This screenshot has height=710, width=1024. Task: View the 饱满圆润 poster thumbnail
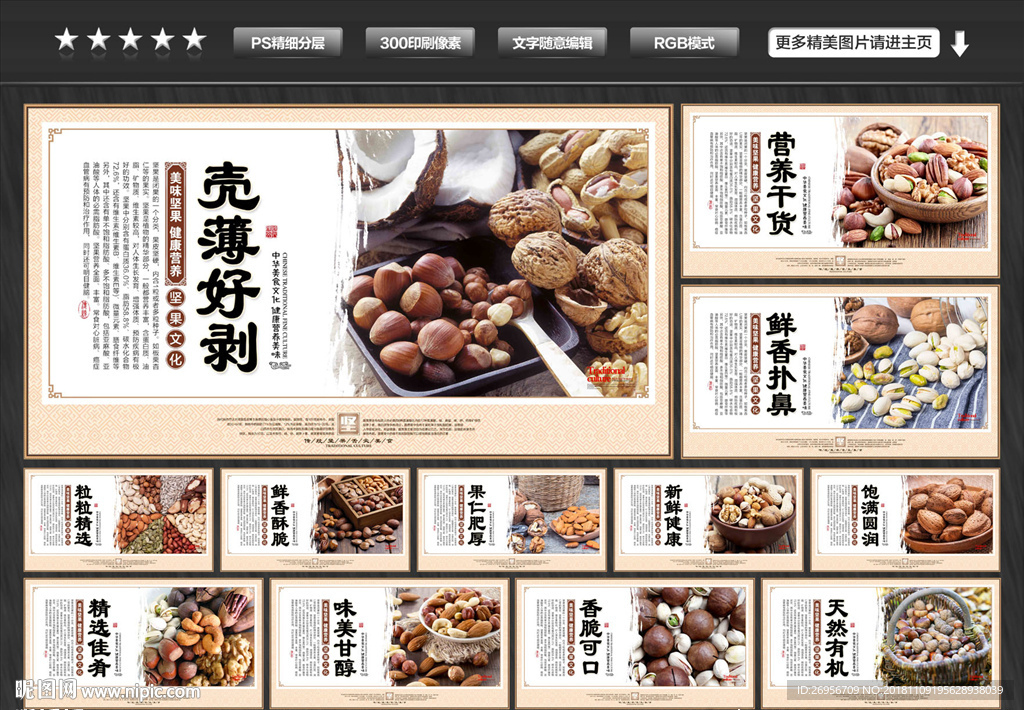(x=905, y=519)
